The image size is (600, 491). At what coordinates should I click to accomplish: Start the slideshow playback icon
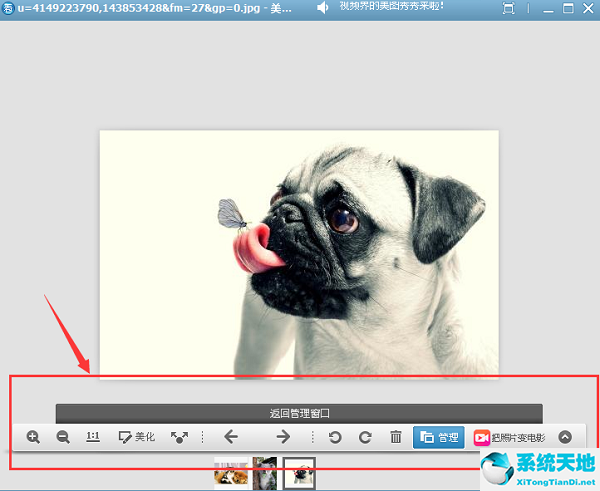179,437
